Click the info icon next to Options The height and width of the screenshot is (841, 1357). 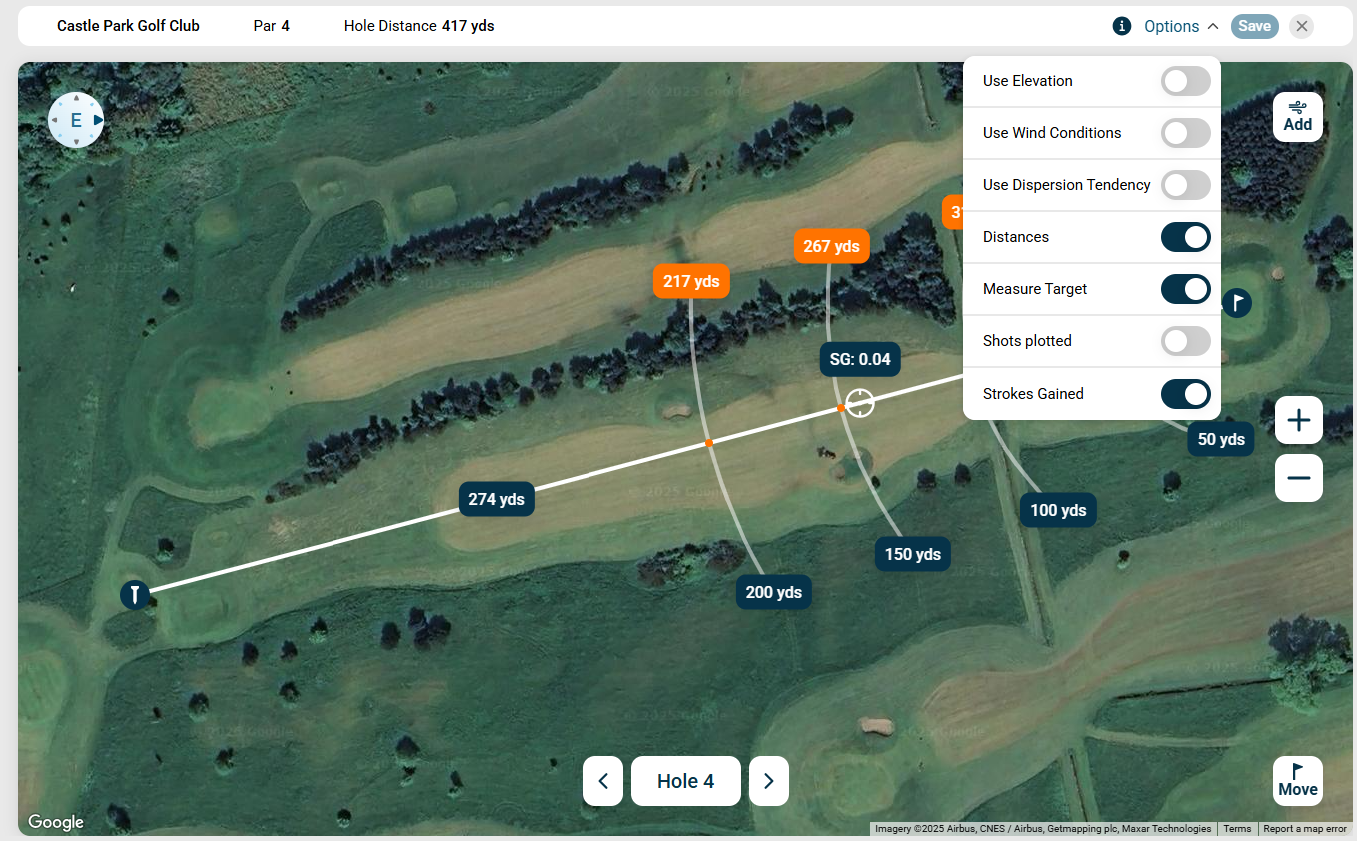click(x=1121, y=26)
